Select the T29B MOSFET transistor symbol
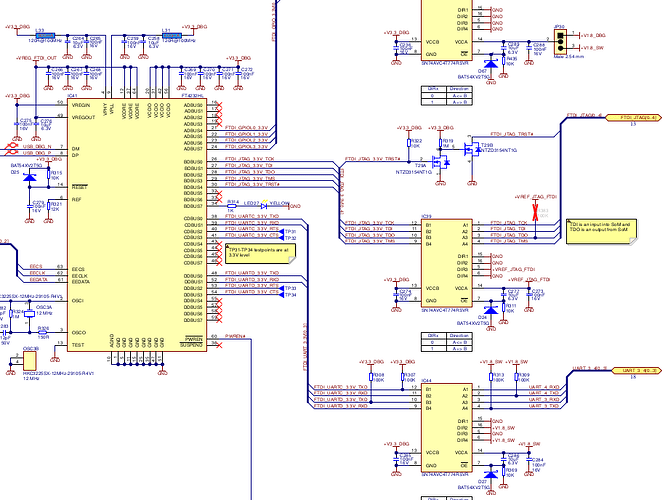The width and height of the screenshot is (667, 500). pos(472,149)
